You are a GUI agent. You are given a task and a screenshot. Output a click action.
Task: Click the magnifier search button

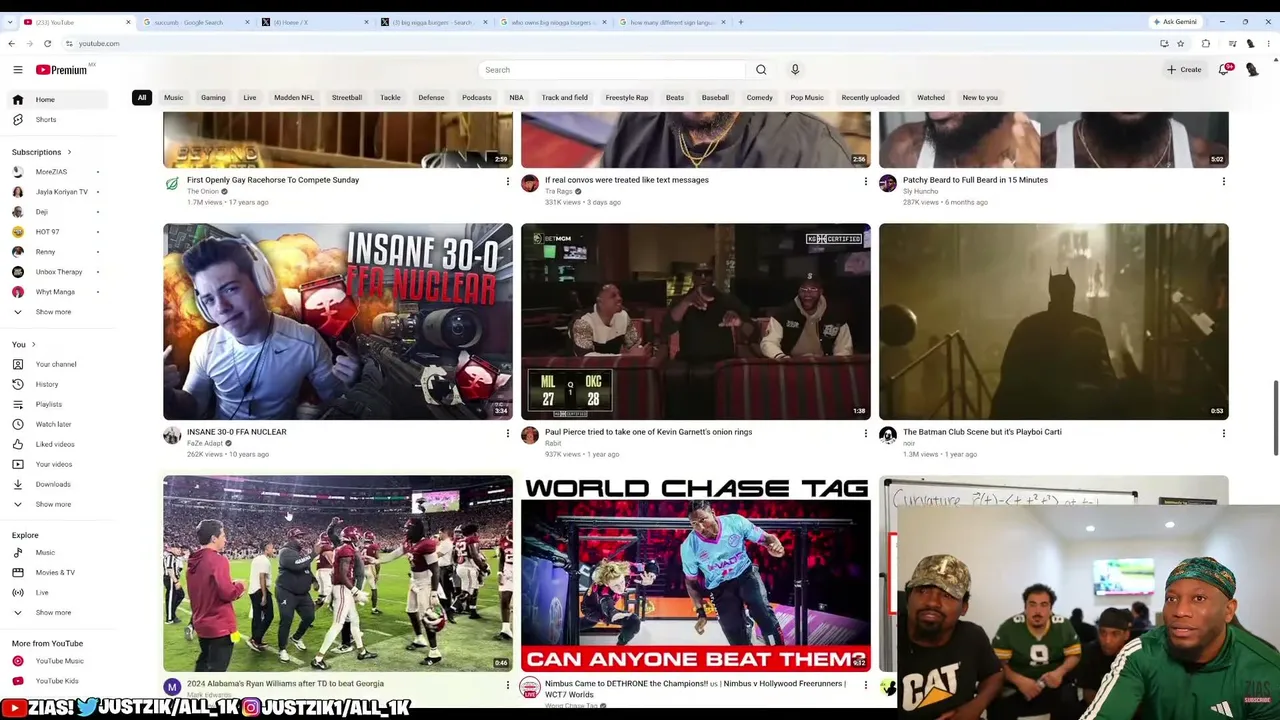click(761, 70)
